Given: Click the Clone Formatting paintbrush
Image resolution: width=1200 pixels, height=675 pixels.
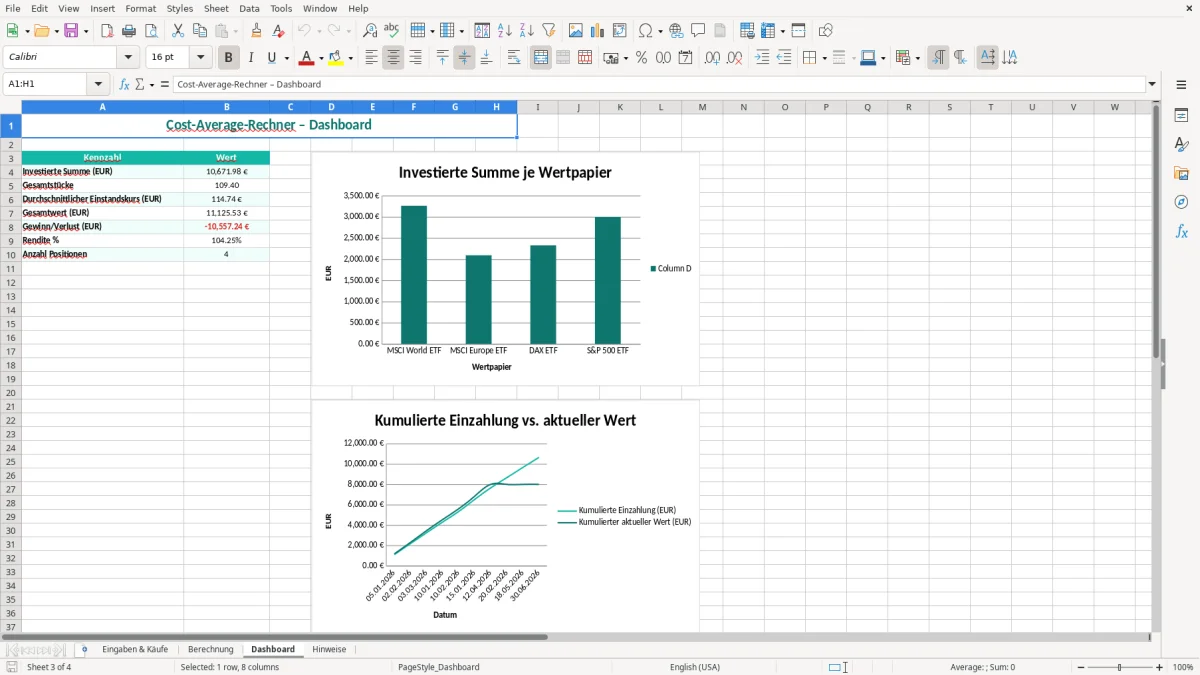Looking at the screenshot, I should click(x=257, y=31).
